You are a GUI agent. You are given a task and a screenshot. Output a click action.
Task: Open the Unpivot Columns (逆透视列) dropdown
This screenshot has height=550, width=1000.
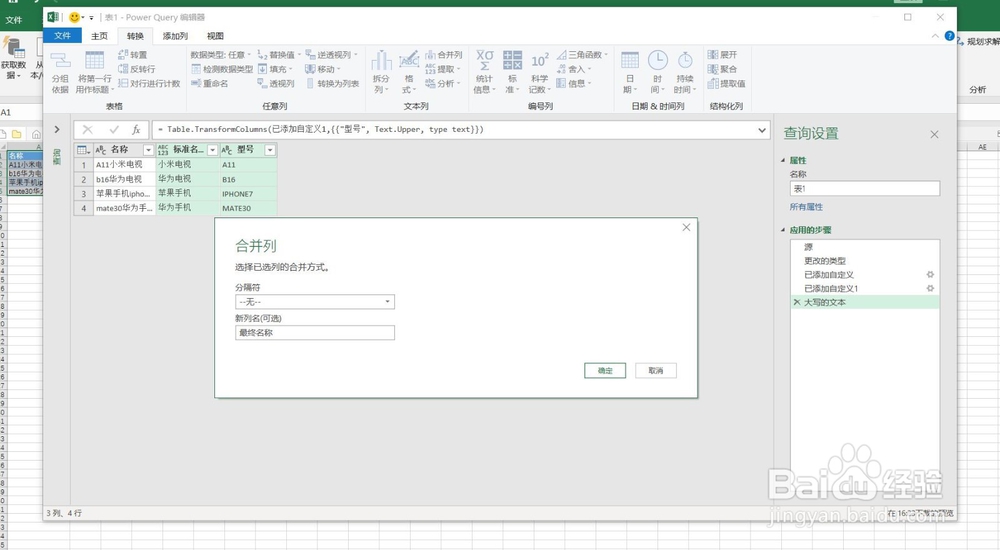[x=332, y=55]
